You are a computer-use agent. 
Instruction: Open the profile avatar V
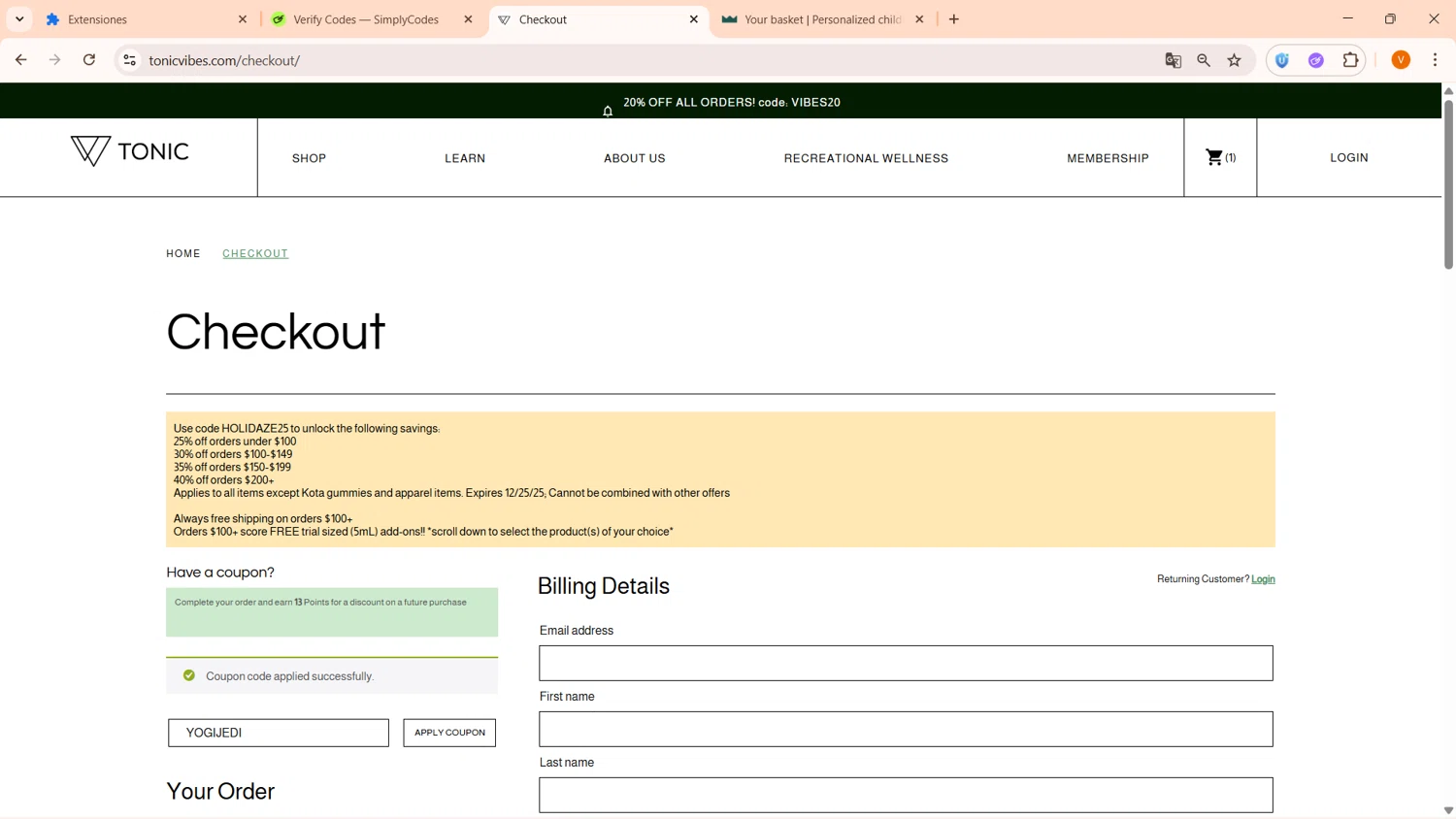(1401, 60)
